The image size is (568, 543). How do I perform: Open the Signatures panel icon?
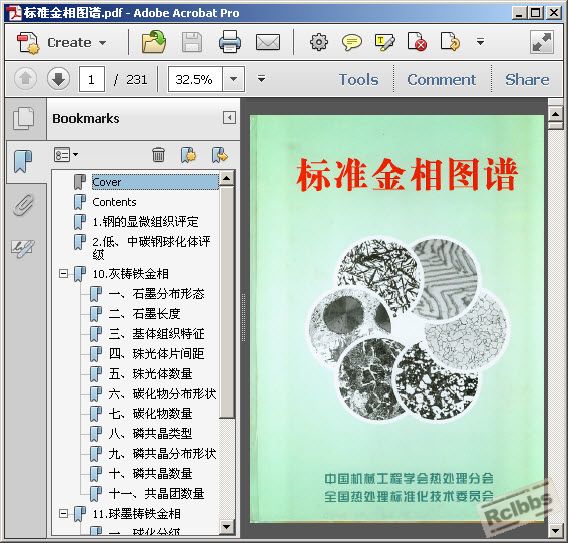point(23,248)
